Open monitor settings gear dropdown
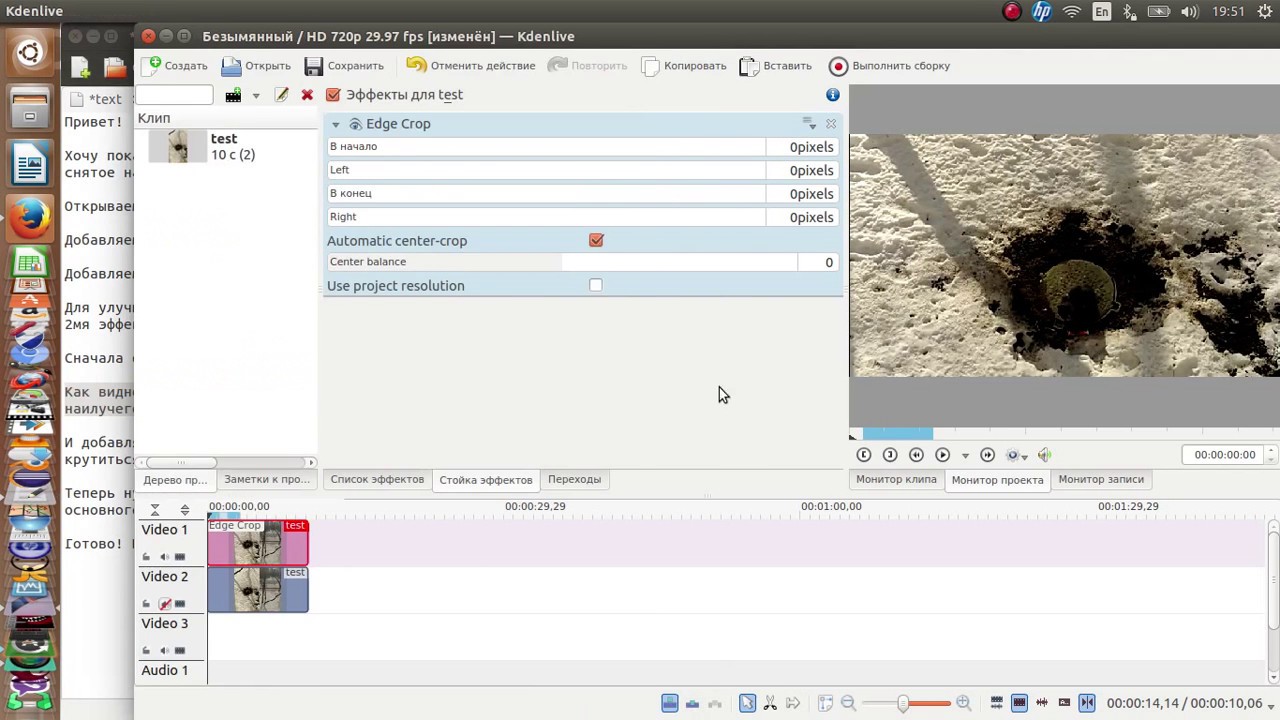The width and height of the screenshot is (1280, 720). [x=1015, y=455]
